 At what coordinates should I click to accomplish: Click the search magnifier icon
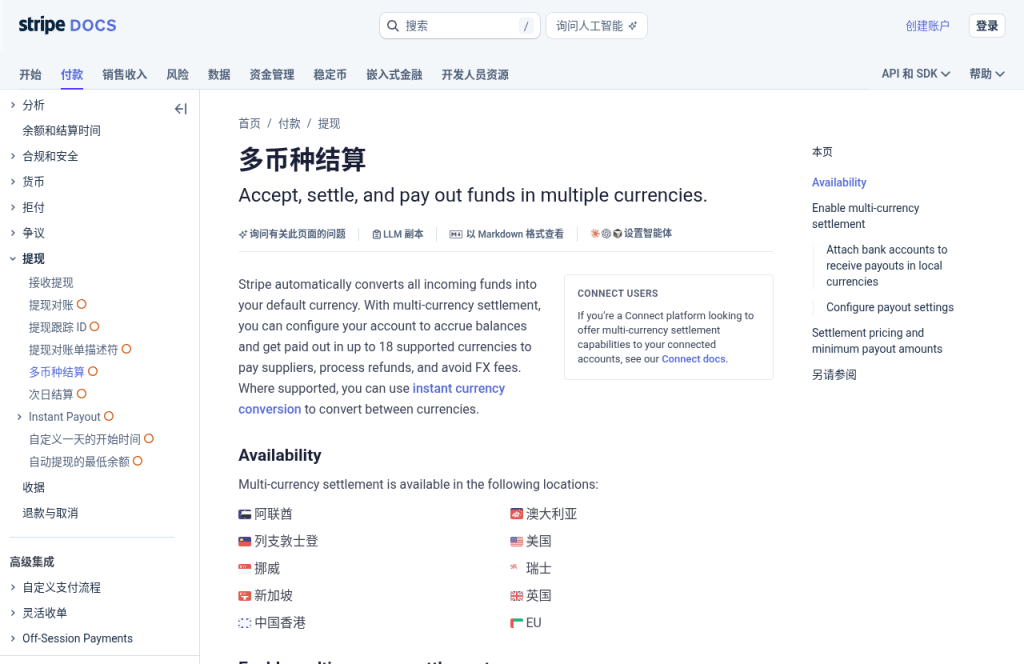tap(392, 25)
